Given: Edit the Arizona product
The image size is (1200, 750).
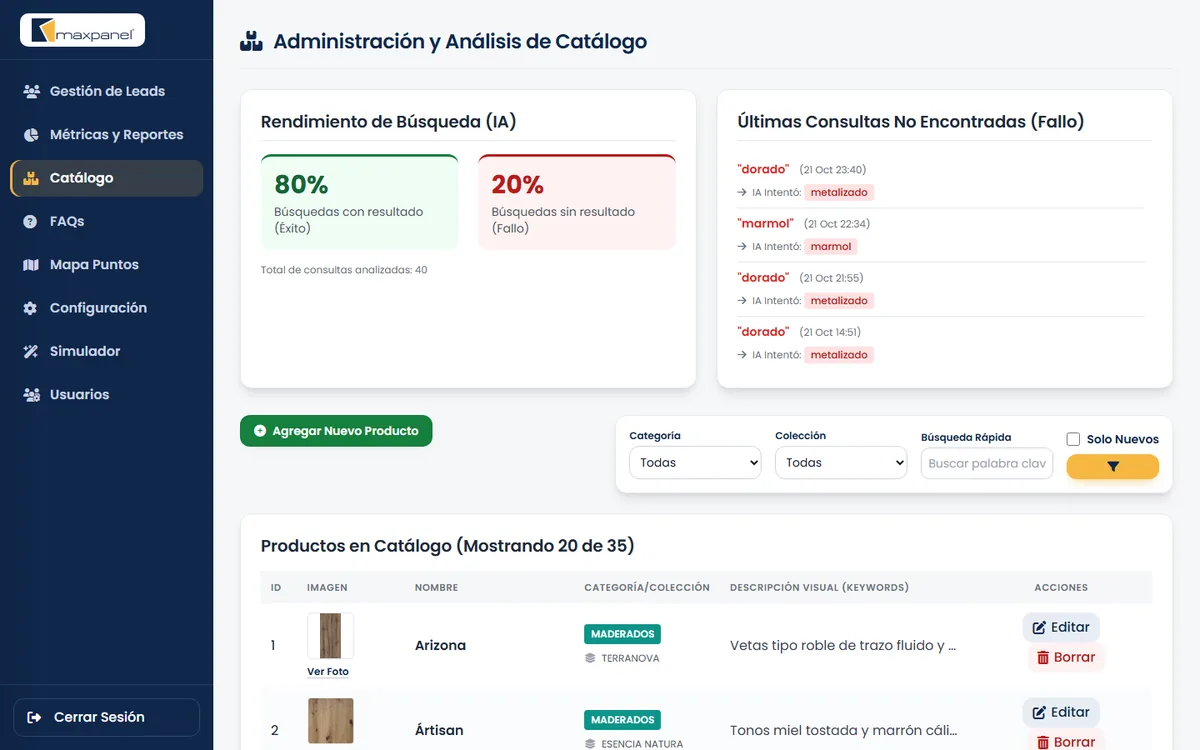Looking at the screenshot, I should click(1061, 628).
